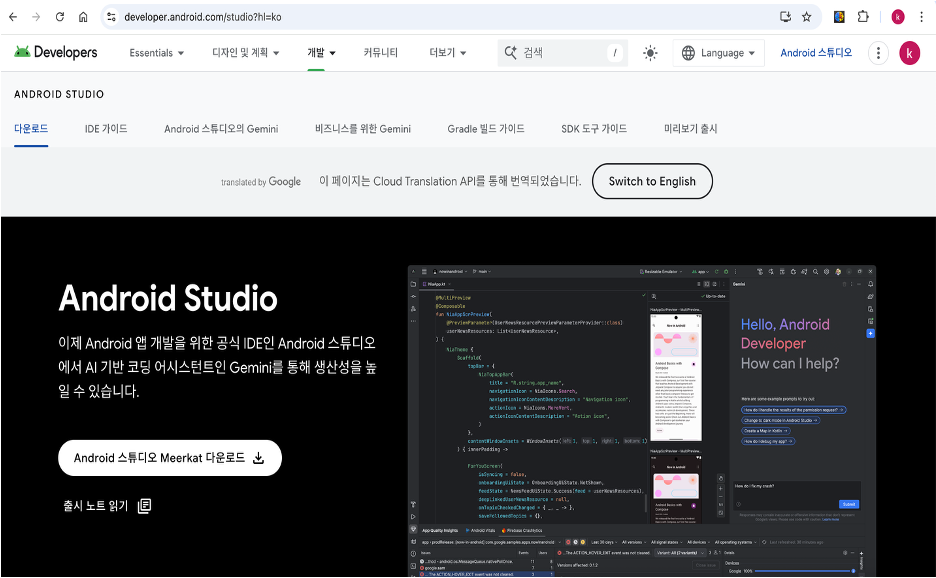Screen dimensions: 936x578
Task: Click the Cloud Translation API notice text
Action: coord(450,181)
